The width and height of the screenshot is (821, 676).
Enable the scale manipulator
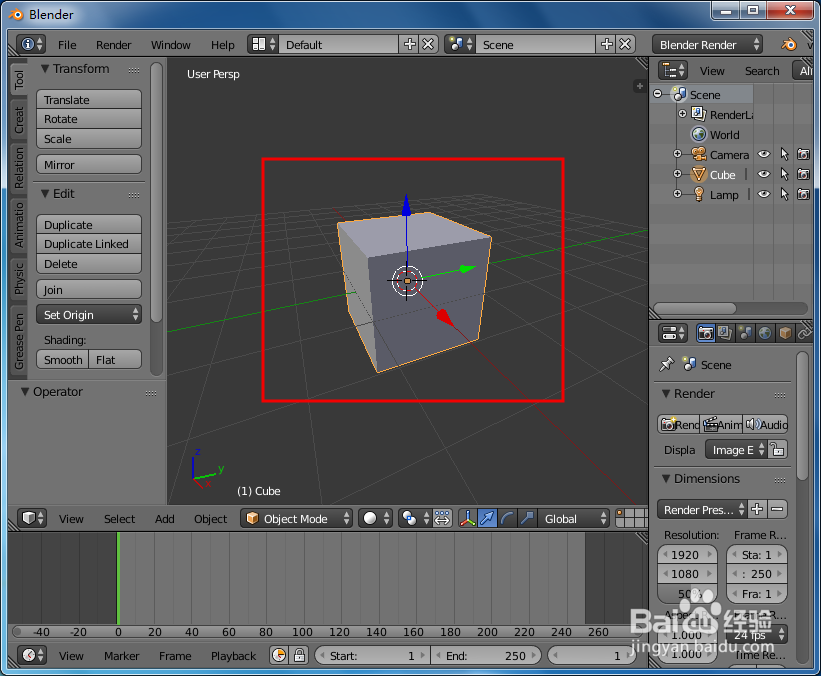coord(526,518)
